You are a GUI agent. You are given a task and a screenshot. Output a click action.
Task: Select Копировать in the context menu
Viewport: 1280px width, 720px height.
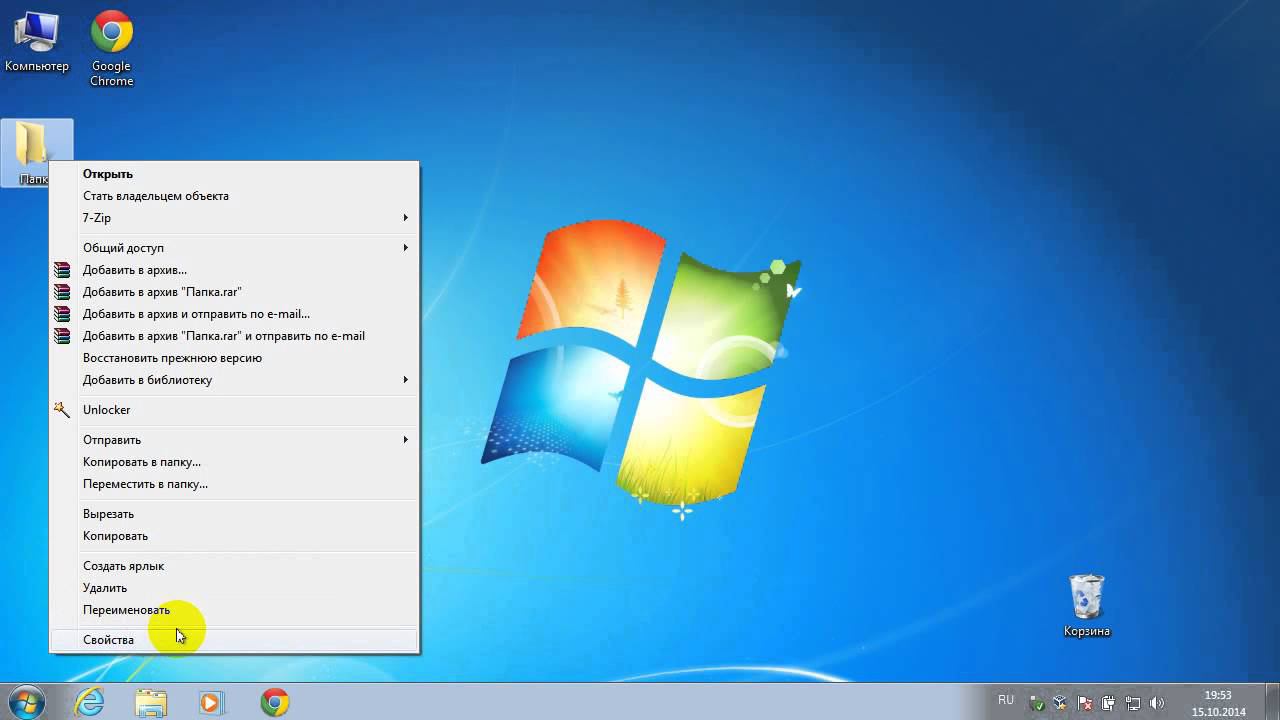point(234,536)
